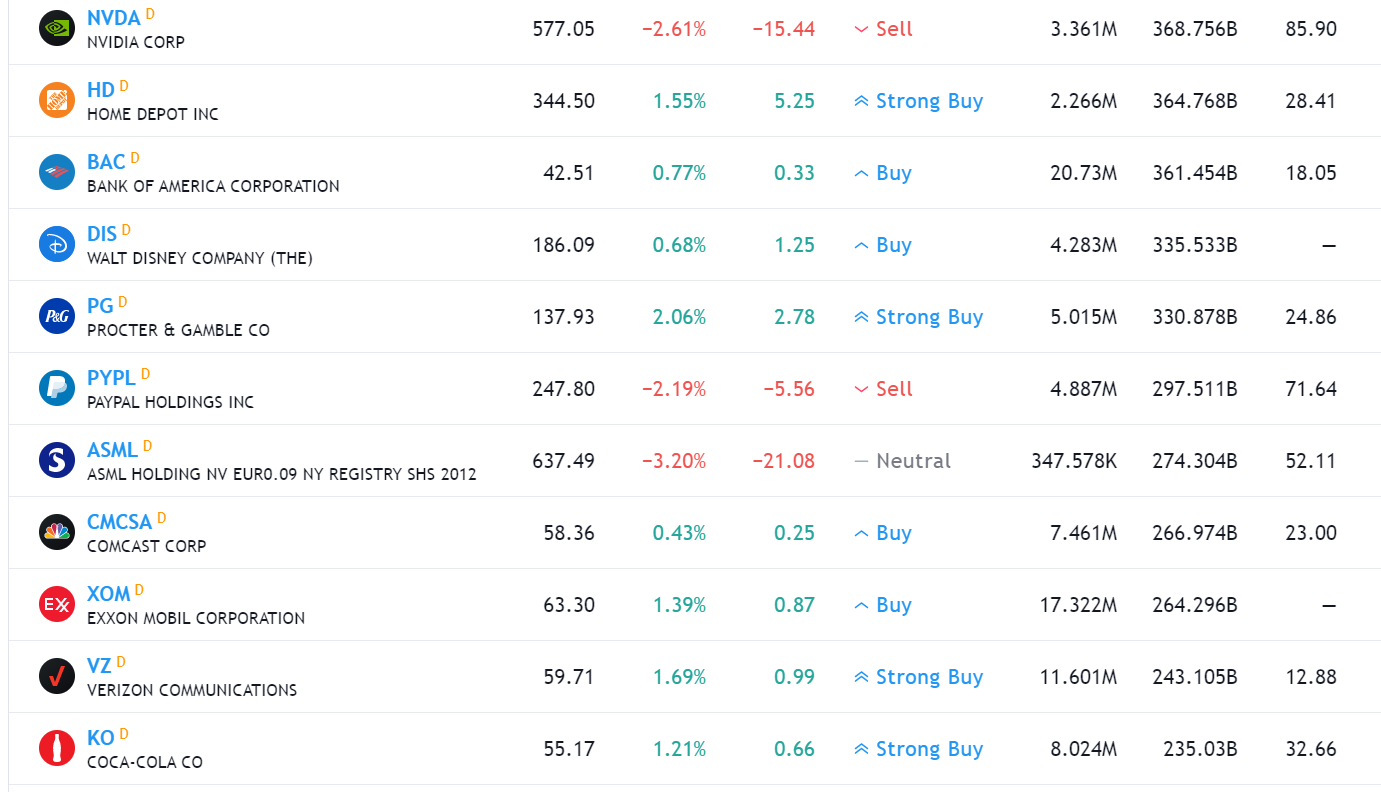Open the VZ ticker link

(99, 666)
